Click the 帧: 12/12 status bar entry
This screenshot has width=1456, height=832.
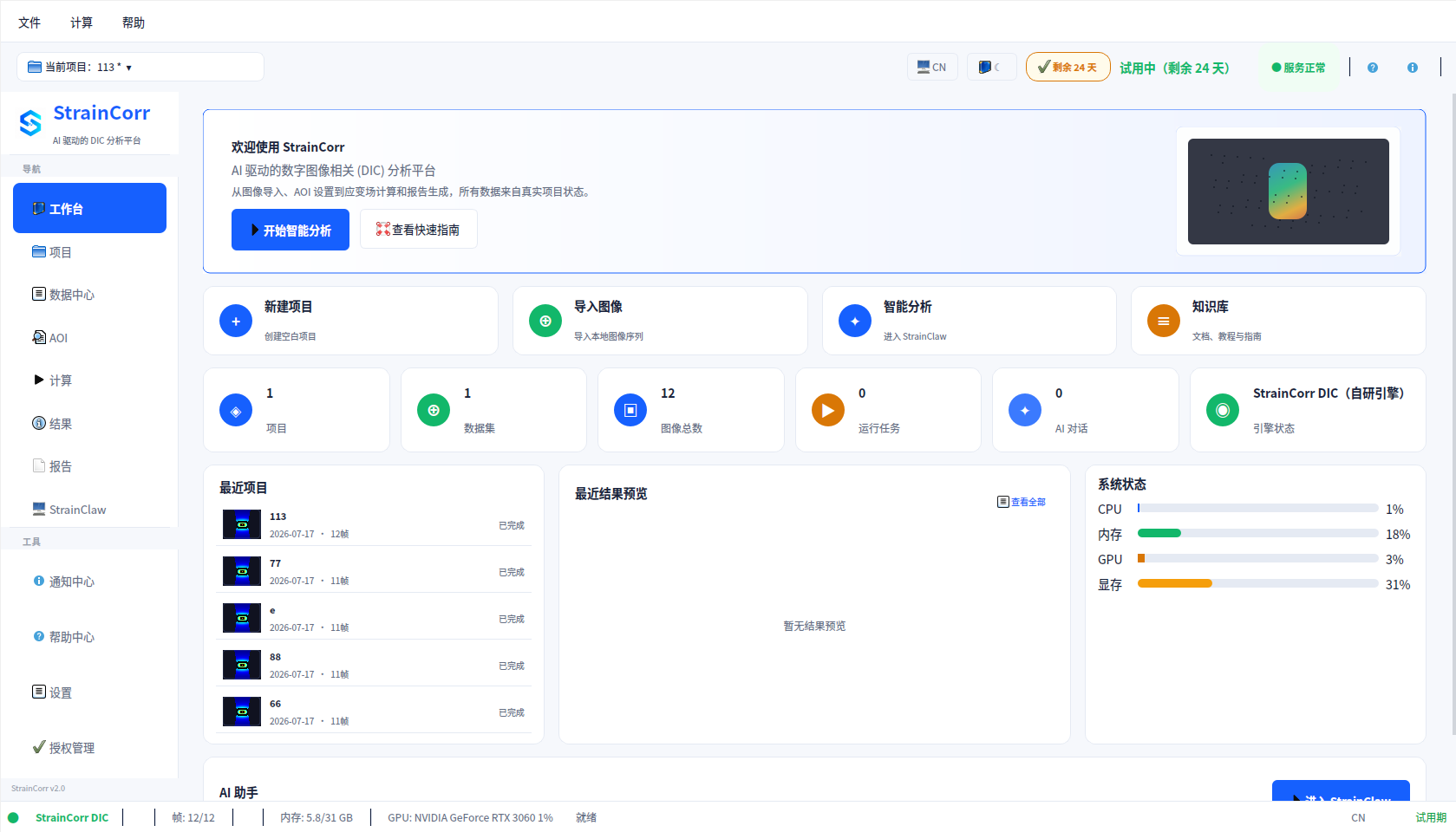pyautogui.click(x=193, y=817)
